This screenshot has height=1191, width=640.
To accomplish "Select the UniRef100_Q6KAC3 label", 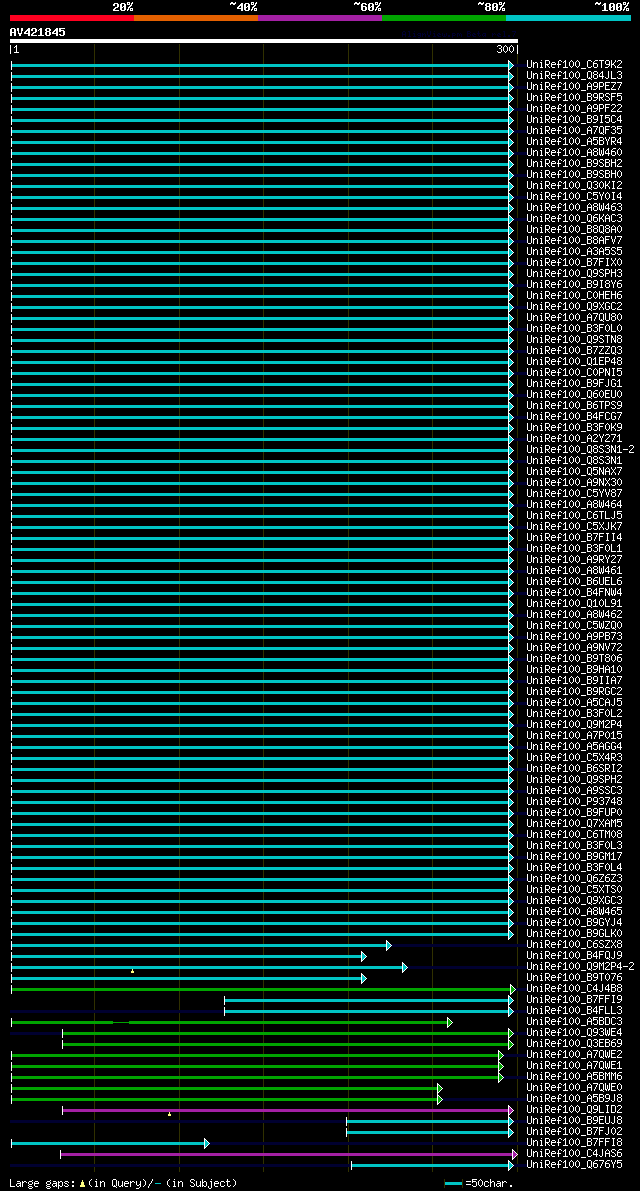I will click(574, 219).
